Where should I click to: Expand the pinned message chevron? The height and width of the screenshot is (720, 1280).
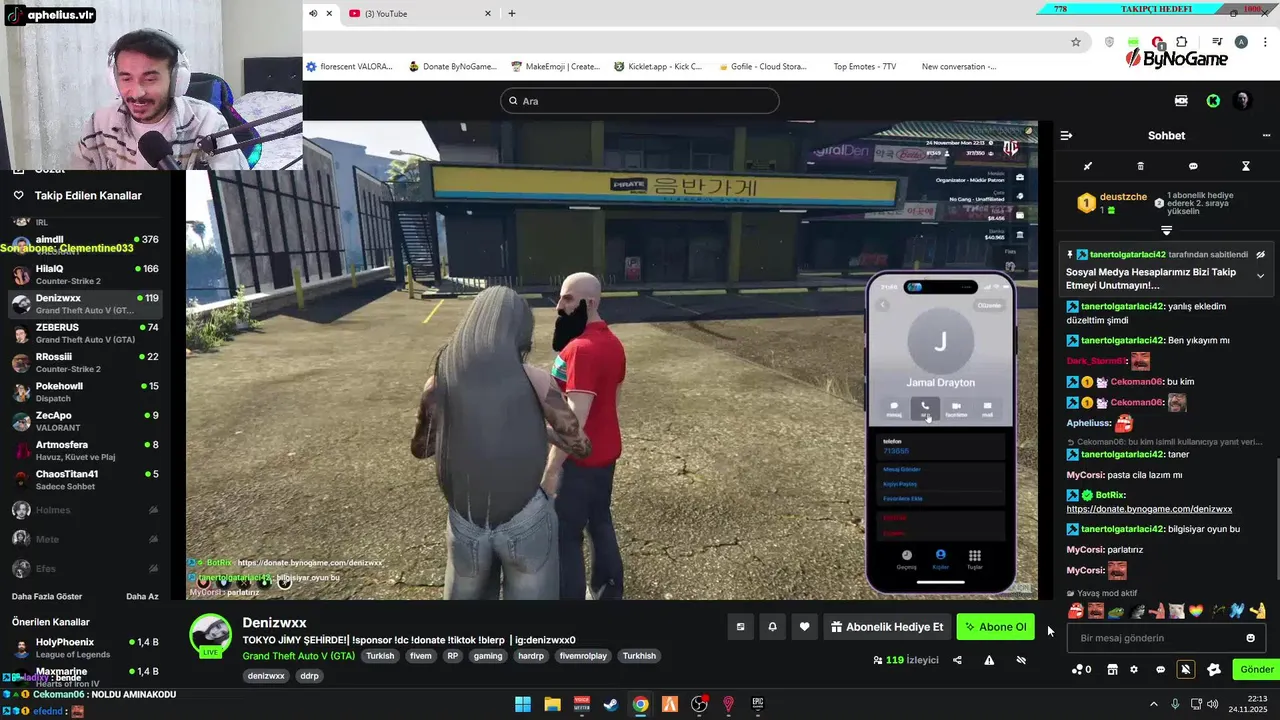point(1260,275)
